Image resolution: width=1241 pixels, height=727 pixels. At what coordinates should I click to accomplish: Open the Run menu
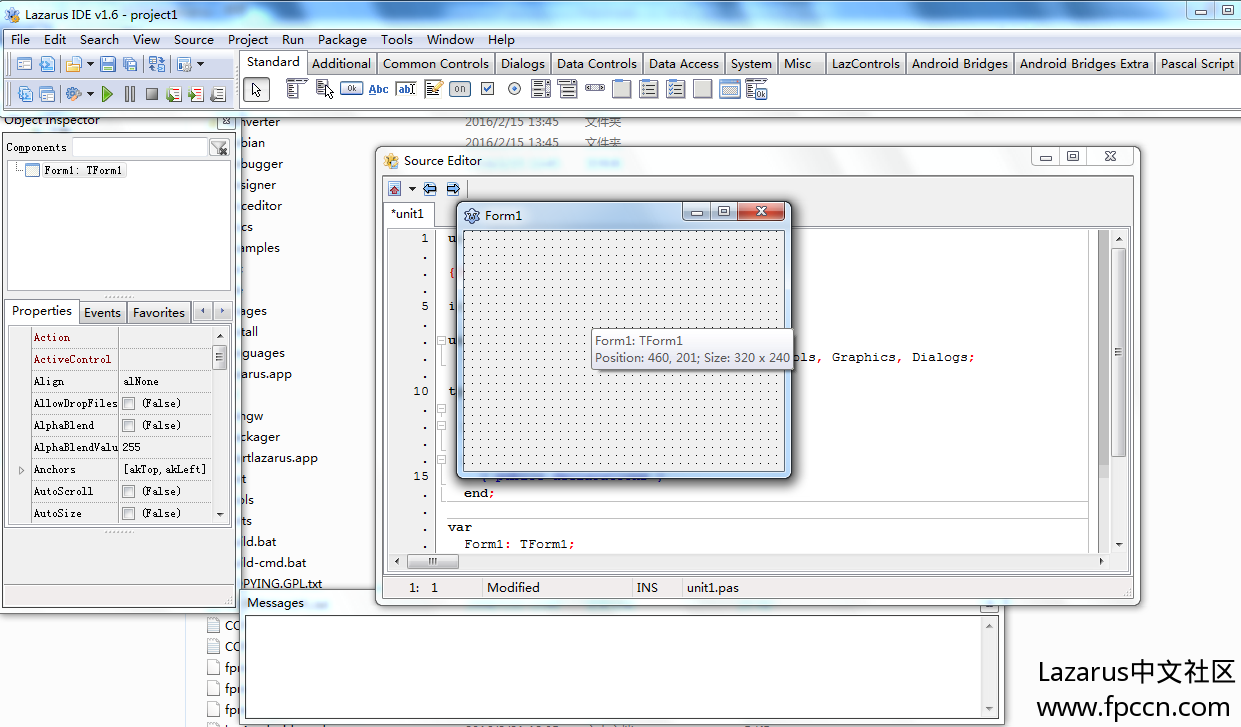[293, 40]
